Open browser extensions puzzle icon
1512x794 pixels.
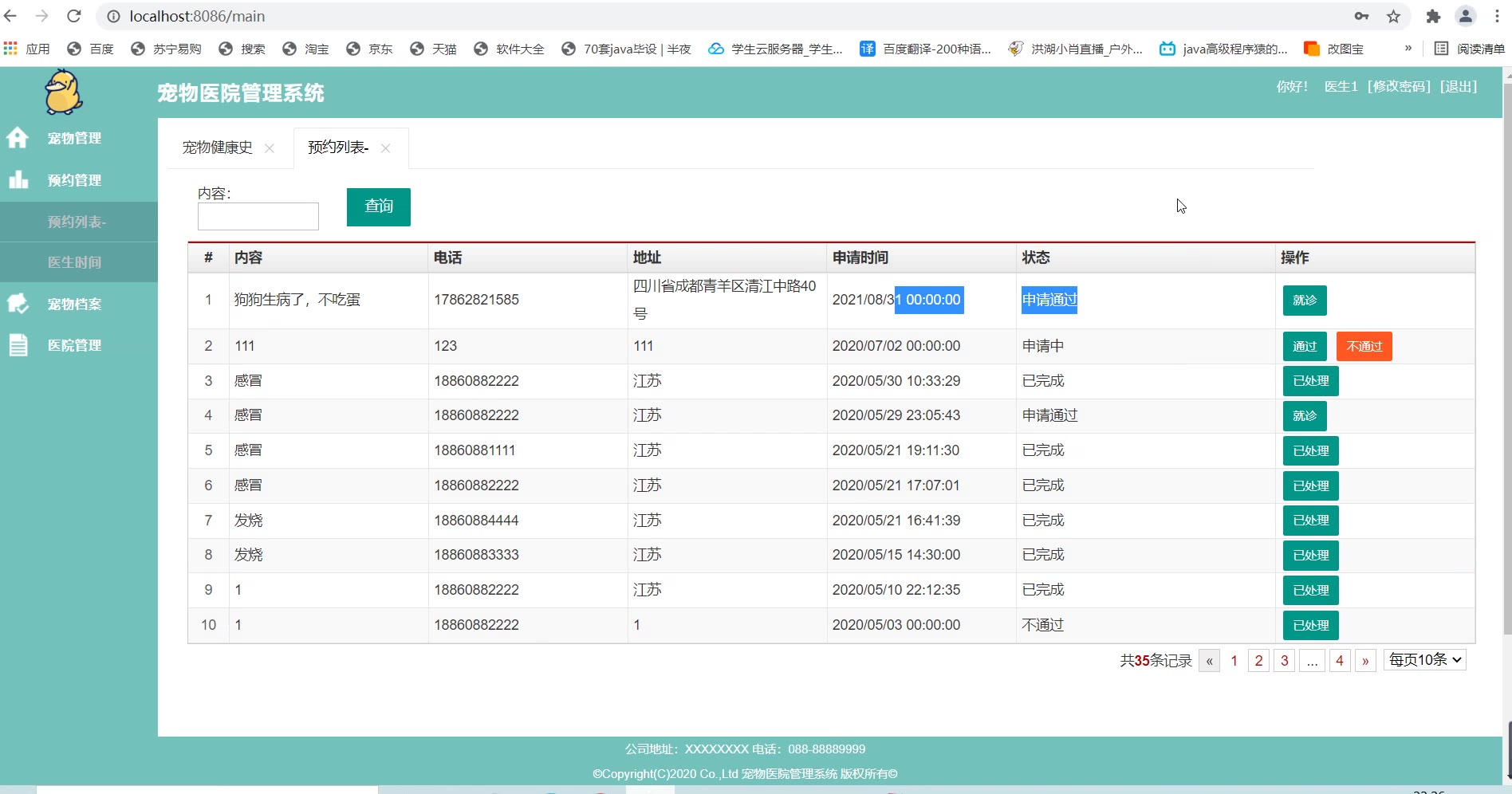point(1433,16)
